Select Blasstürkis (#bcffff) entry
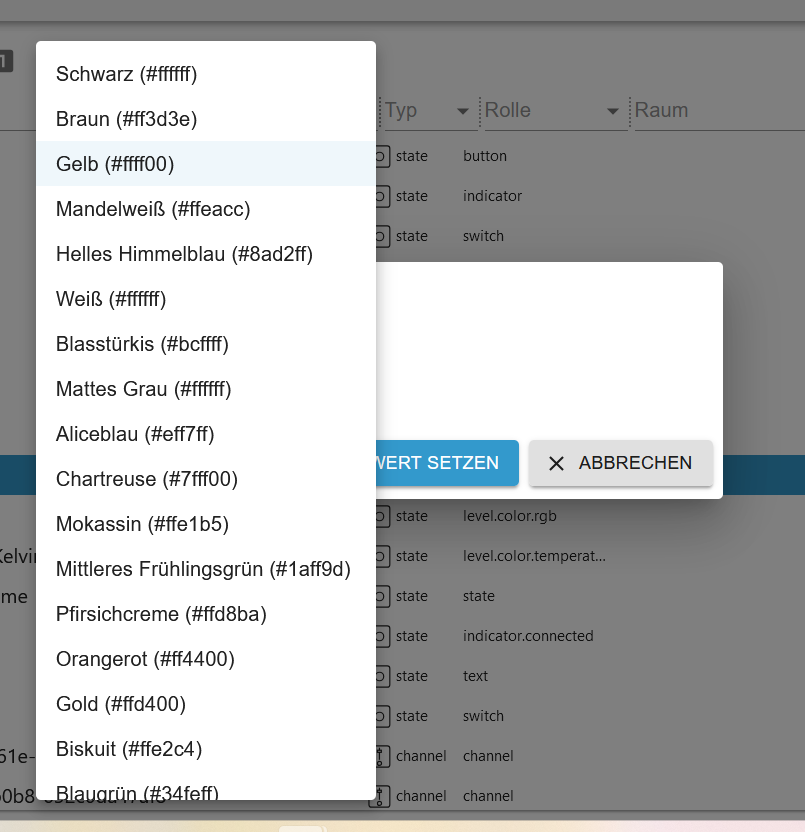 tap(143, 344)
